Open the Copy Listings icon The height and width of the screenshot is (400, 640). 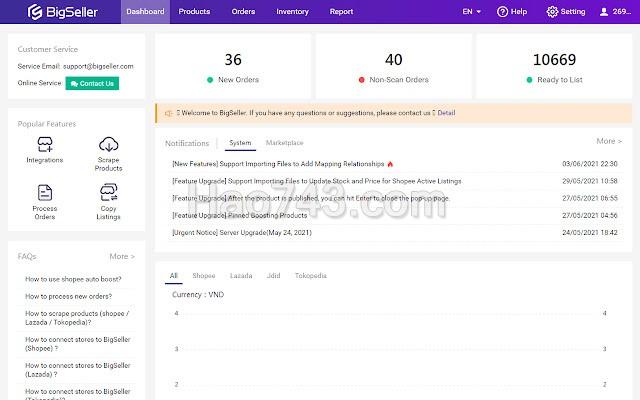pyautogui.click(x=109, y=192)
